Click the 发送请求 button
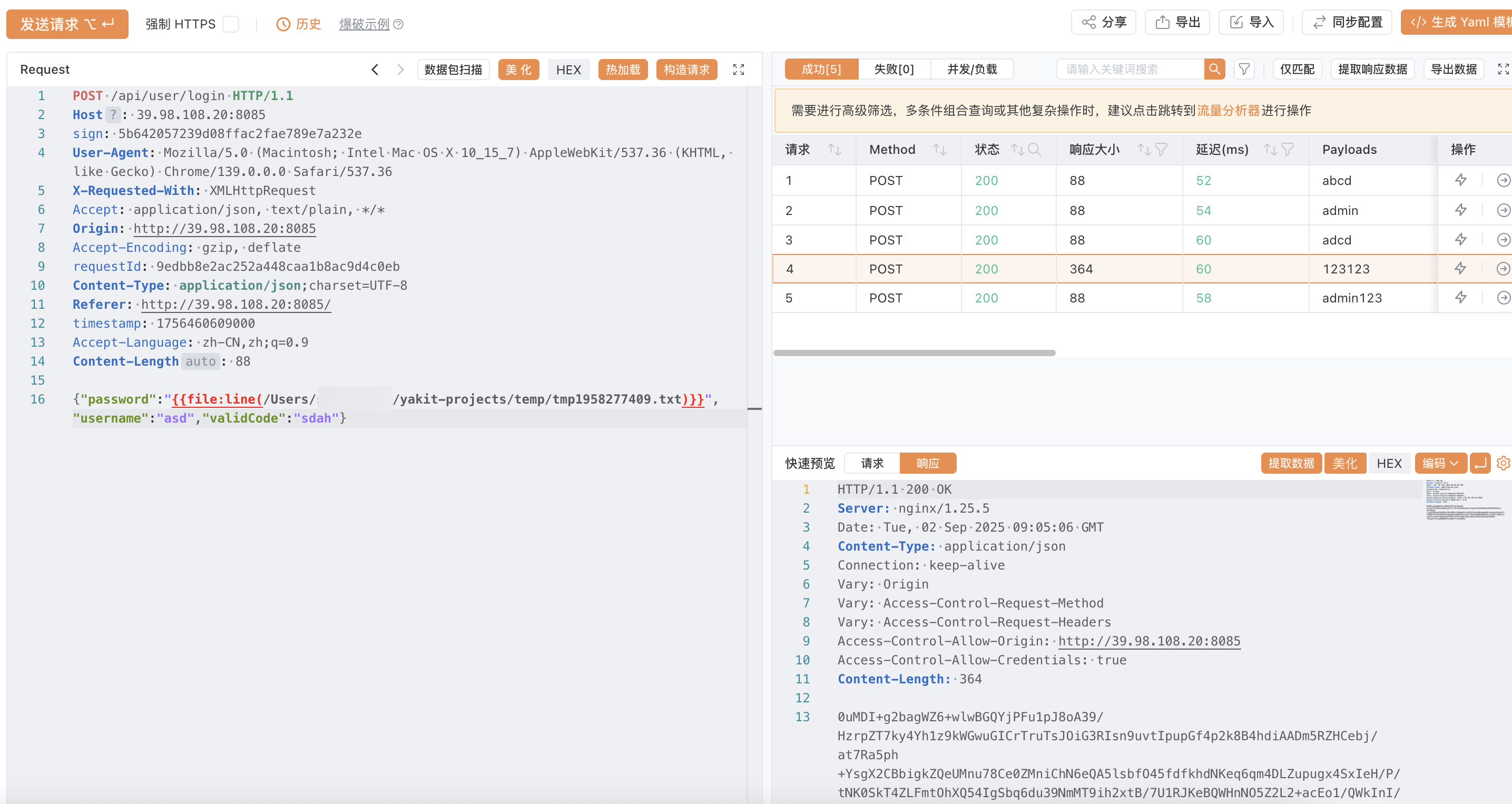 (67, 24)
